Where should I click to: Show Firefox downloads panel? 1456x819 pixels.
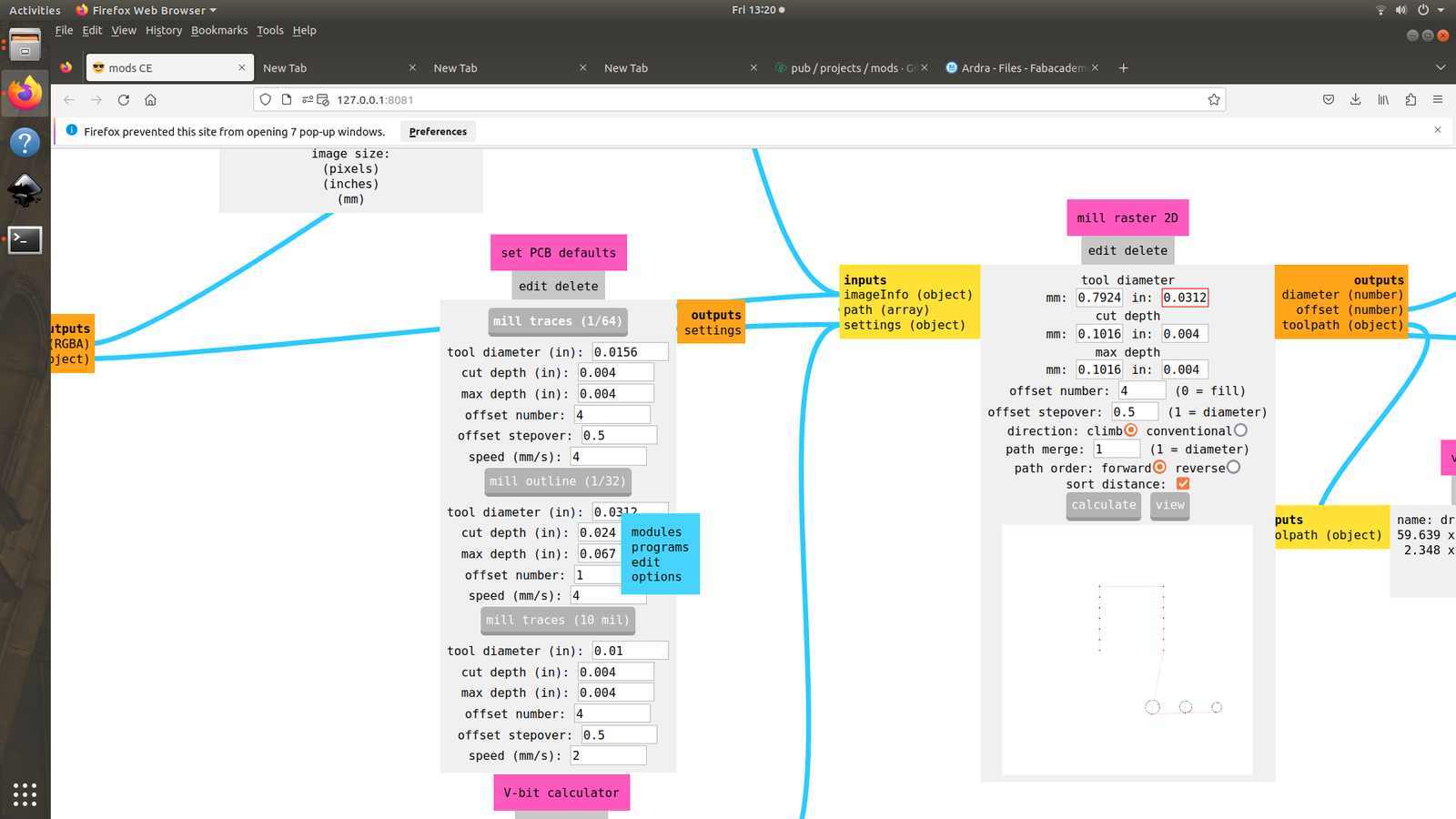coord(1356,100)
